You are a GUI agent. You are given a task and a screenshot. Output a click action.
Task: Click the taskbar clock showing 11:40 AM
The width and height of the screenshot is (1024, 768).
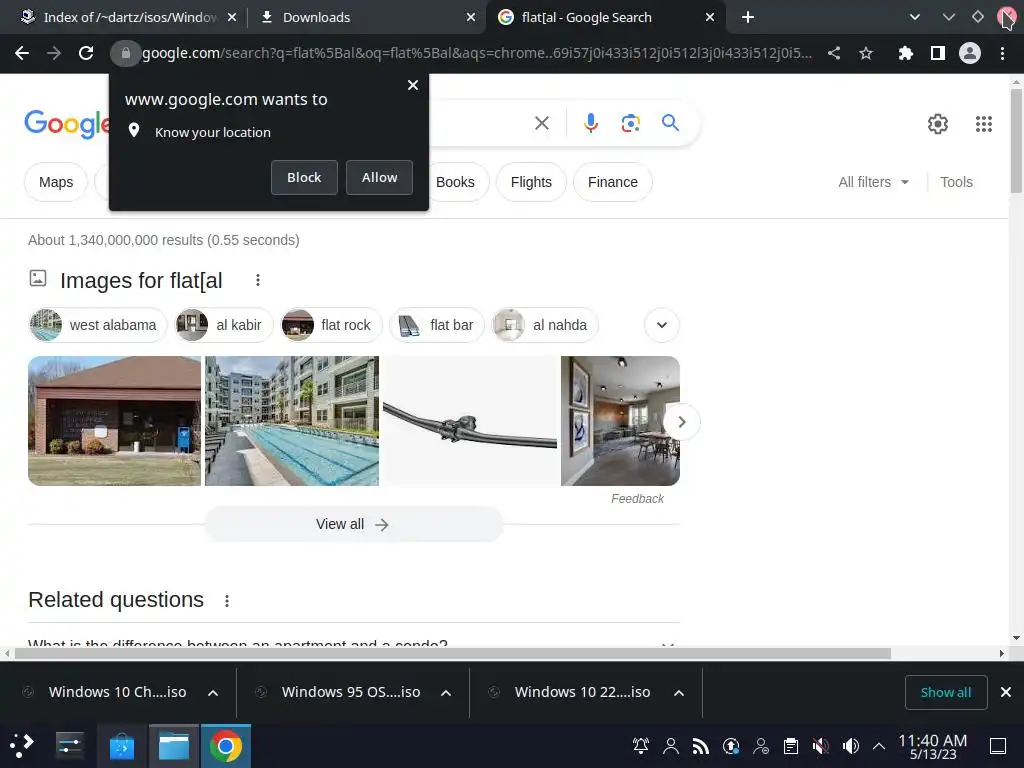point(933,746)
